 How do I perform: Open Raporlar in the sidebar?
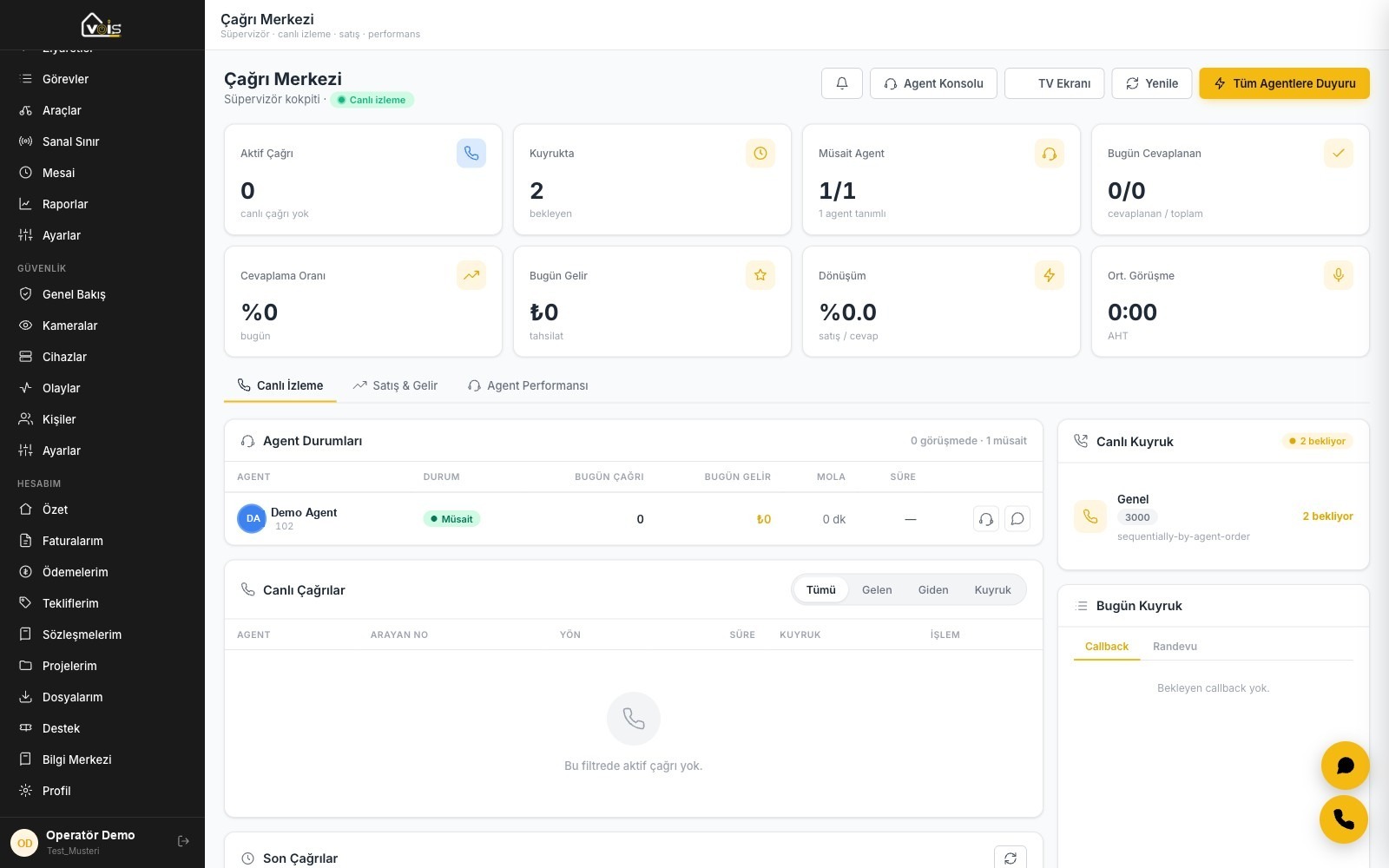click(102, 204)
